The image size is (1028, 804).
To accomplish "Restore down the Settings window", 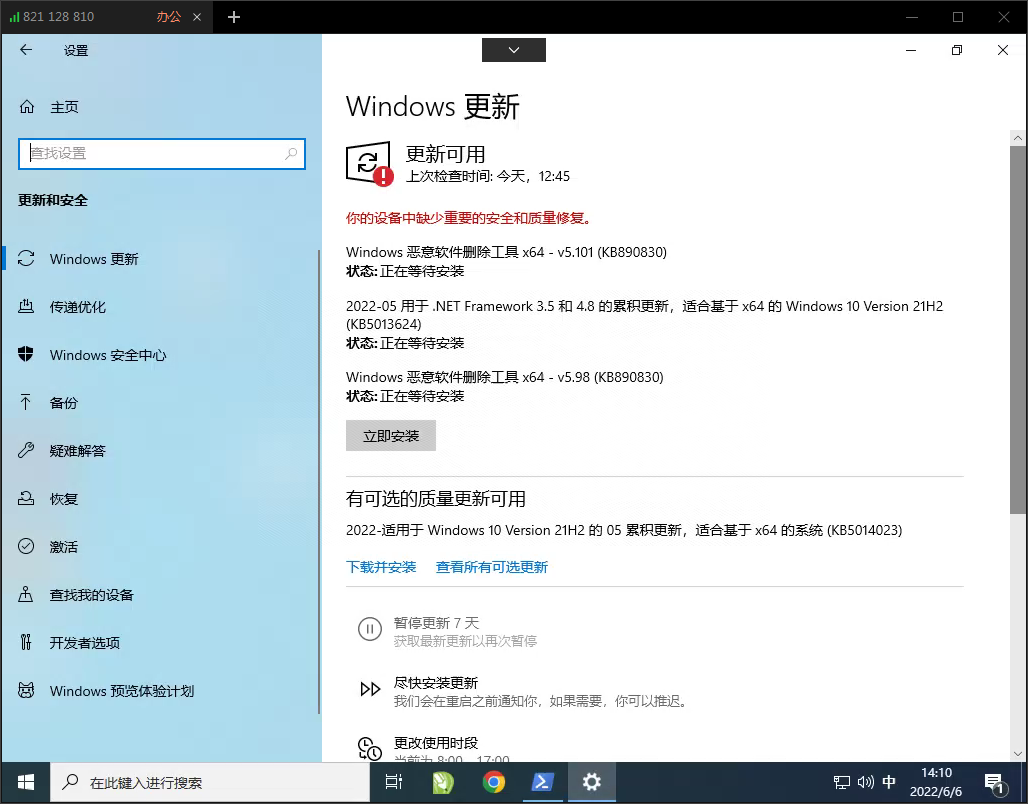I will tap(957, 50).
